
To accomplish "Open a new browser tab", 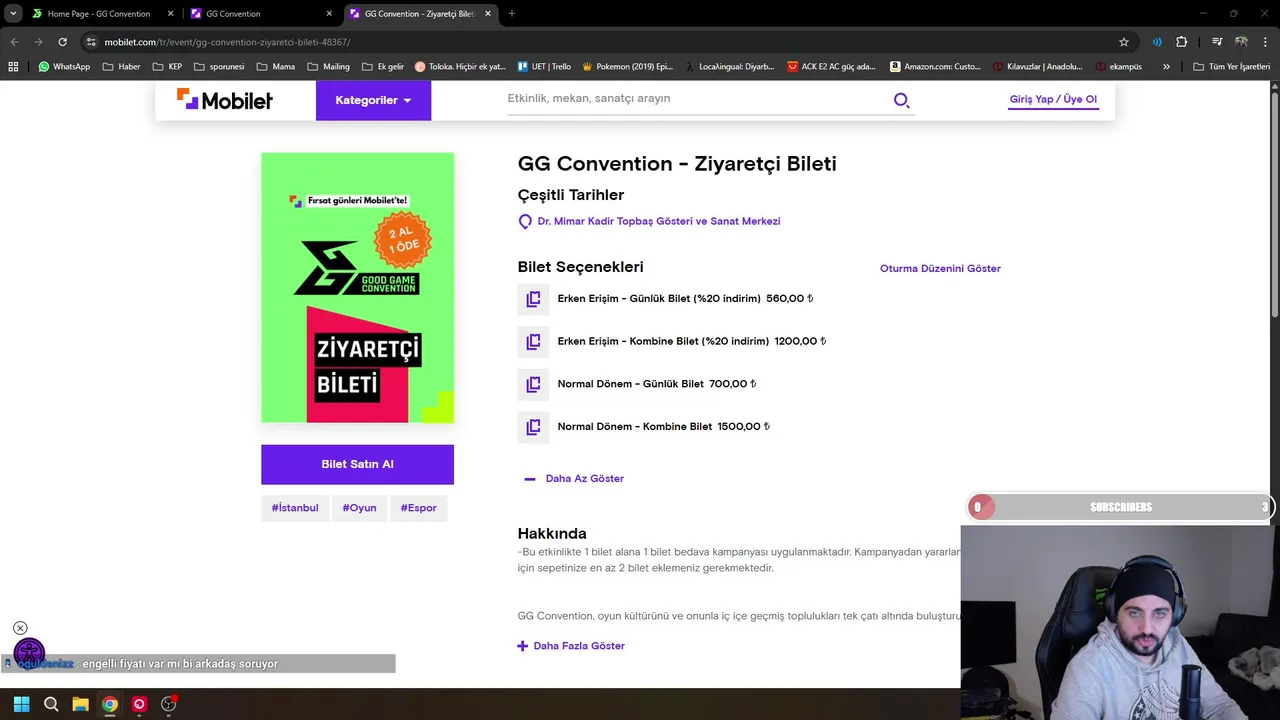I will point(511,14).
